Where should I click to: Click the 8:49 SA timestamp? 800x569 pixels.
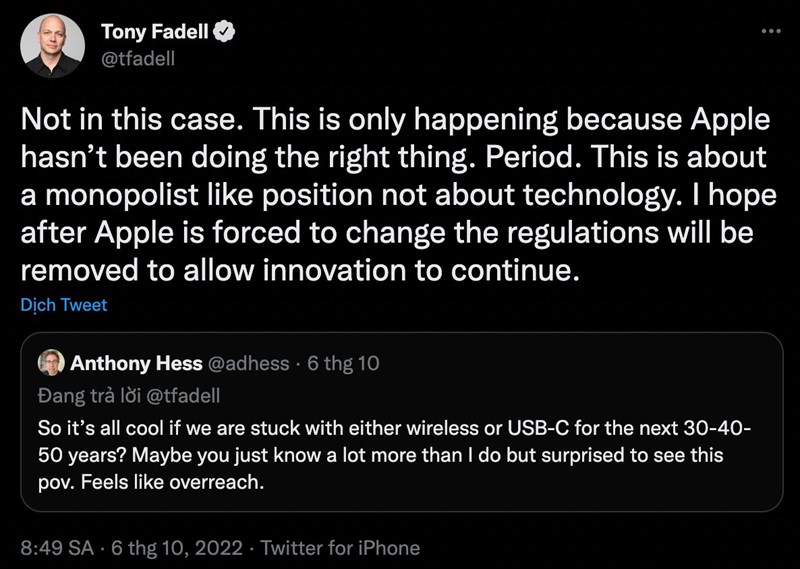(x=57, y=548)
